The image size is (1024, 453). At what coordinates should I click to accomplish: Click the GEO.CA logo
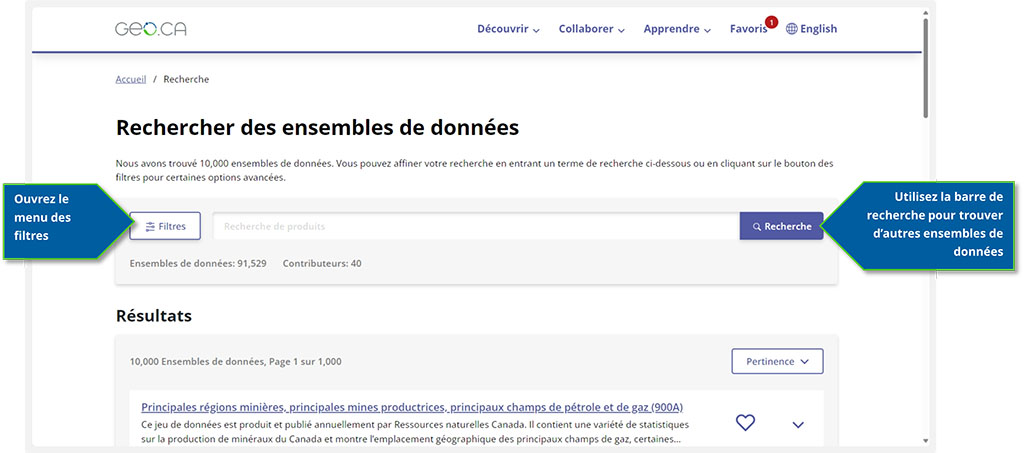pyautogui.click(x=151, y=29)
